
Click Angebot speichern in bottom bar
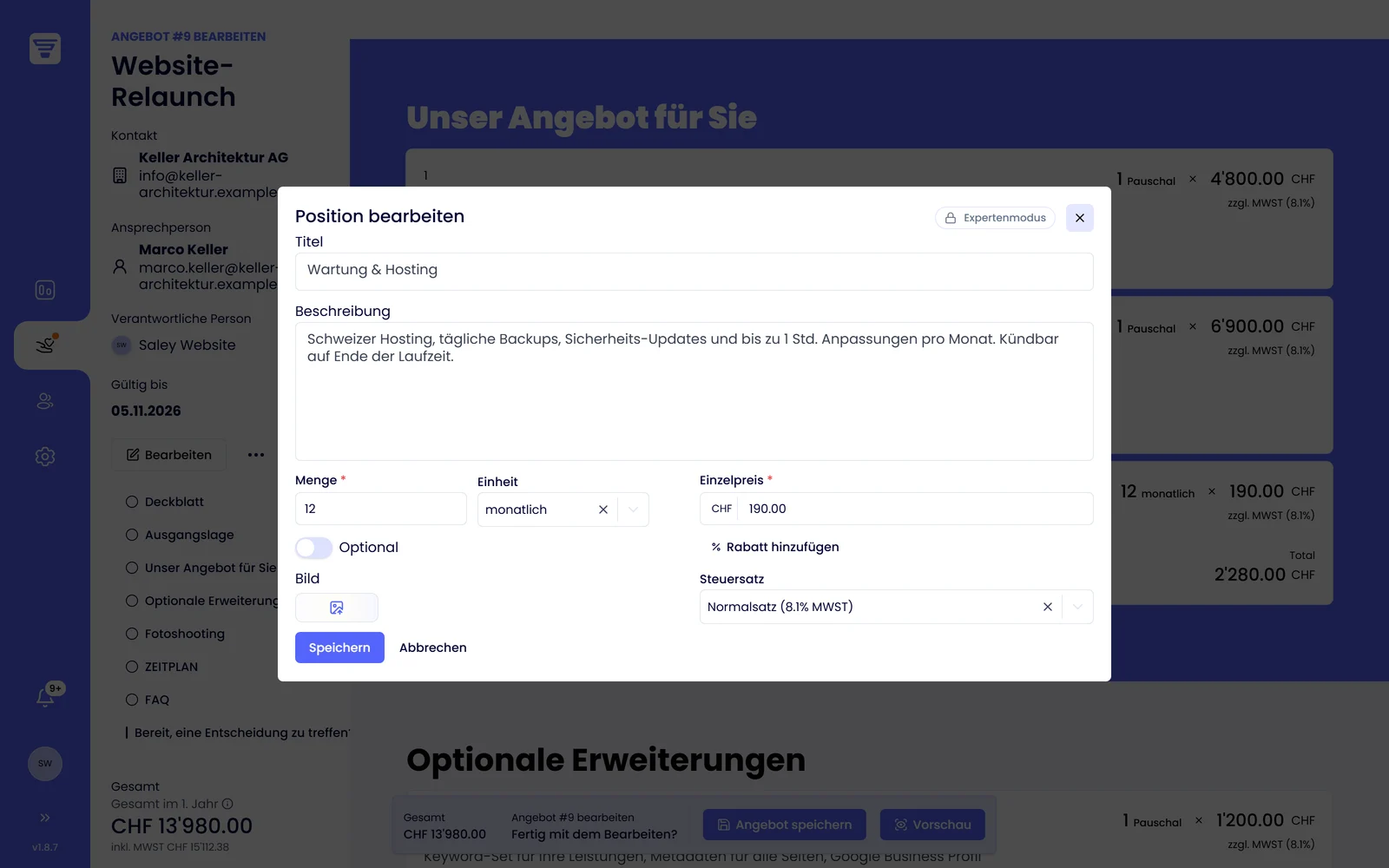pyautogui.click(x=785, y=825)
